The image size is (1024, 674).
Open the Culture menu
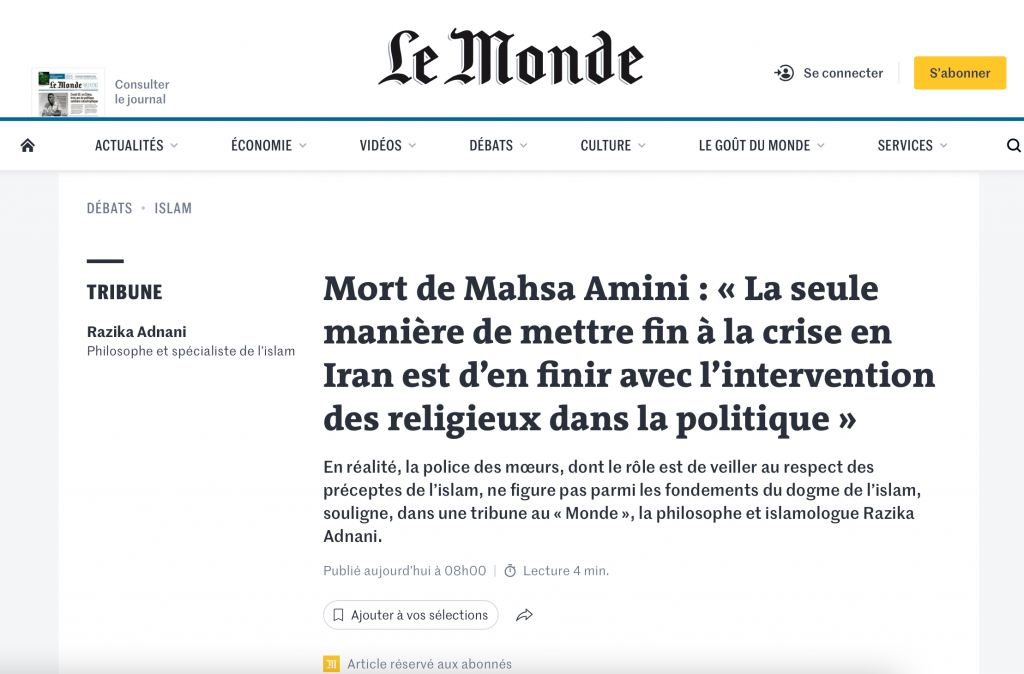click(613, 146)
